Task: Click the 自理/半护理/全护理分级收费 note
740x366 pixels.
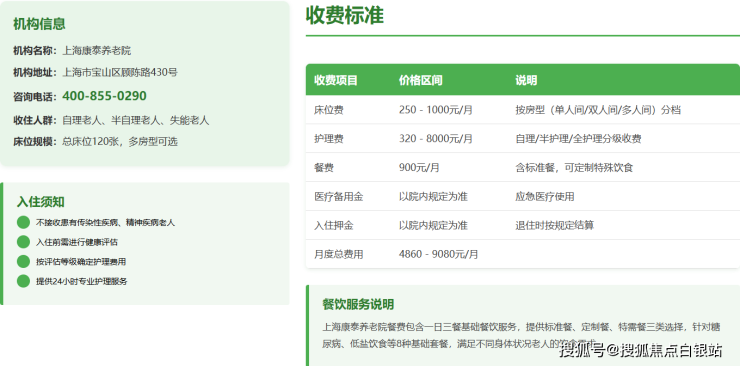Action: click(x=578, y=139)
